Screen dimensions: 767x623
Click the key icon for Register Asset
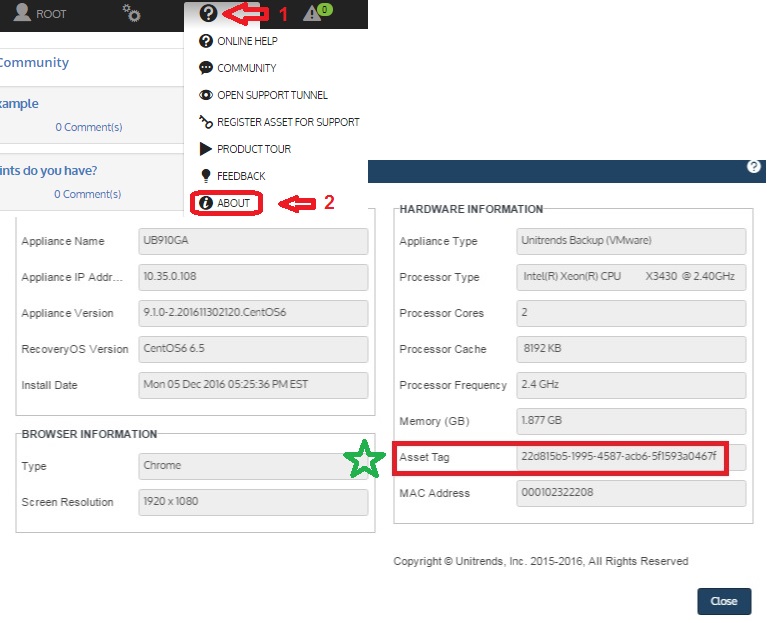tap(206, 122)
